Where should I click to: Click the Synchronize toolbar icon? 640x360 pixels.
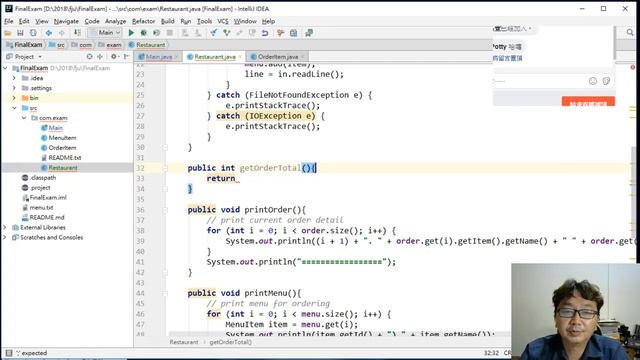point(33,33)
